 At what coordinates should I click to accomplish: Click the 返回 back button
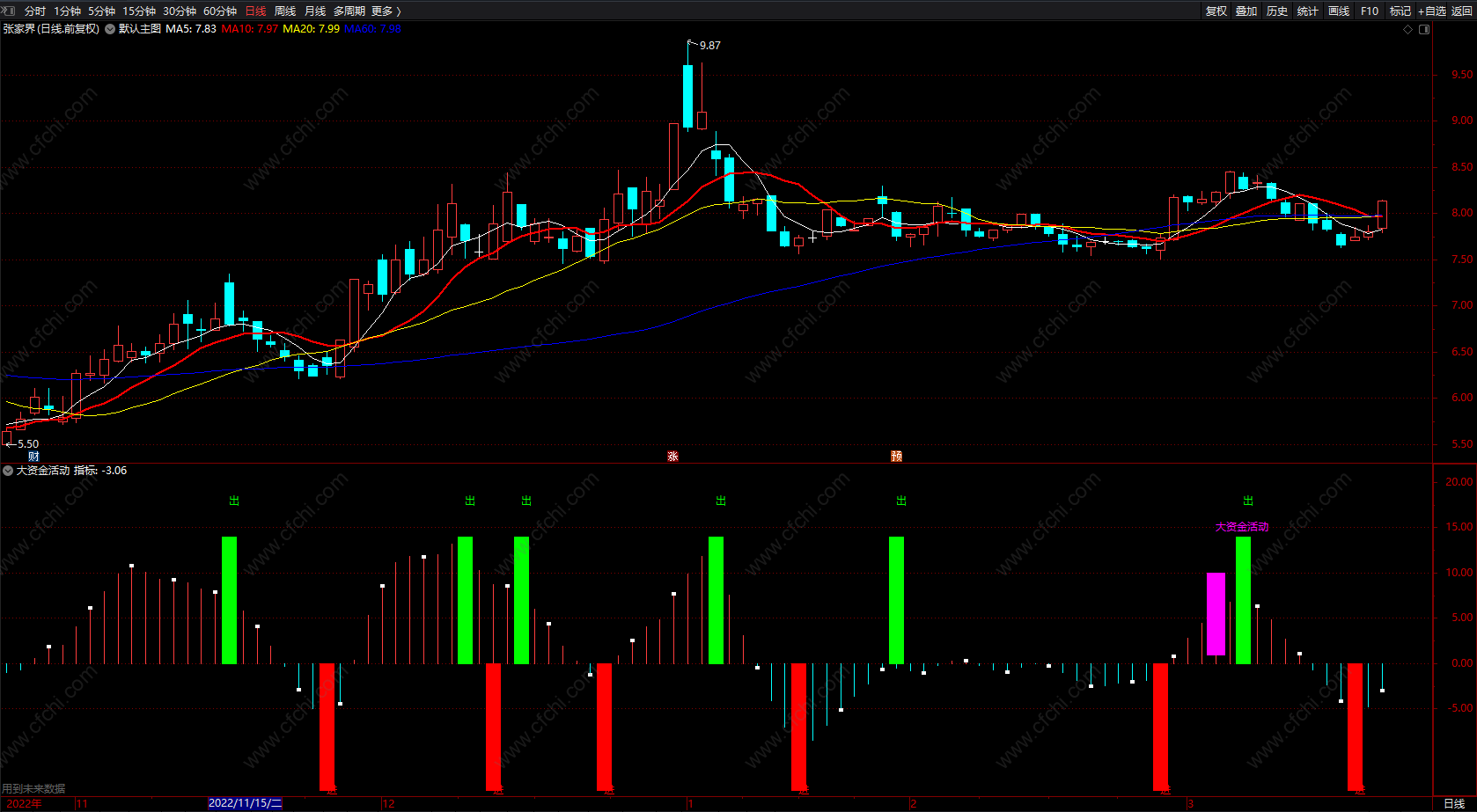click(1461, 11)
